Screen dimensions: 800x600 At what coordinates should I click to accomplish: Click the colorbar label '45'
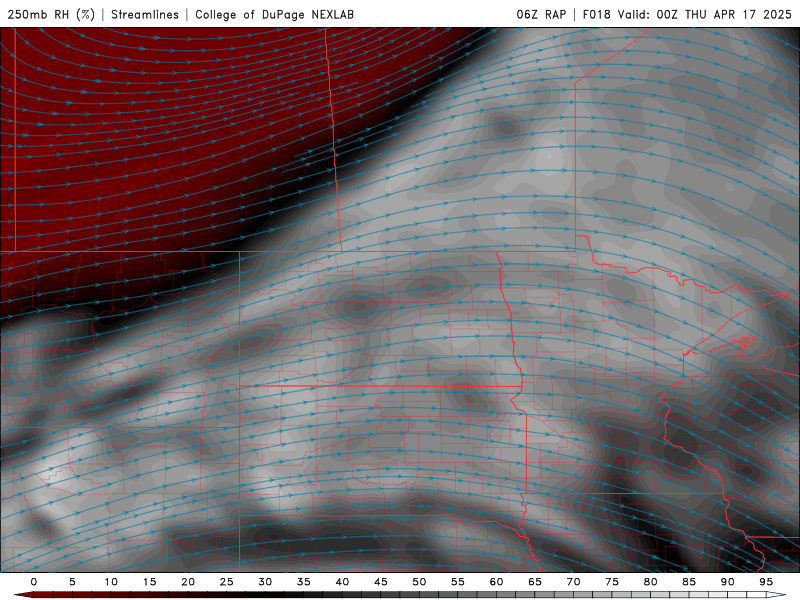pos(381,582)
